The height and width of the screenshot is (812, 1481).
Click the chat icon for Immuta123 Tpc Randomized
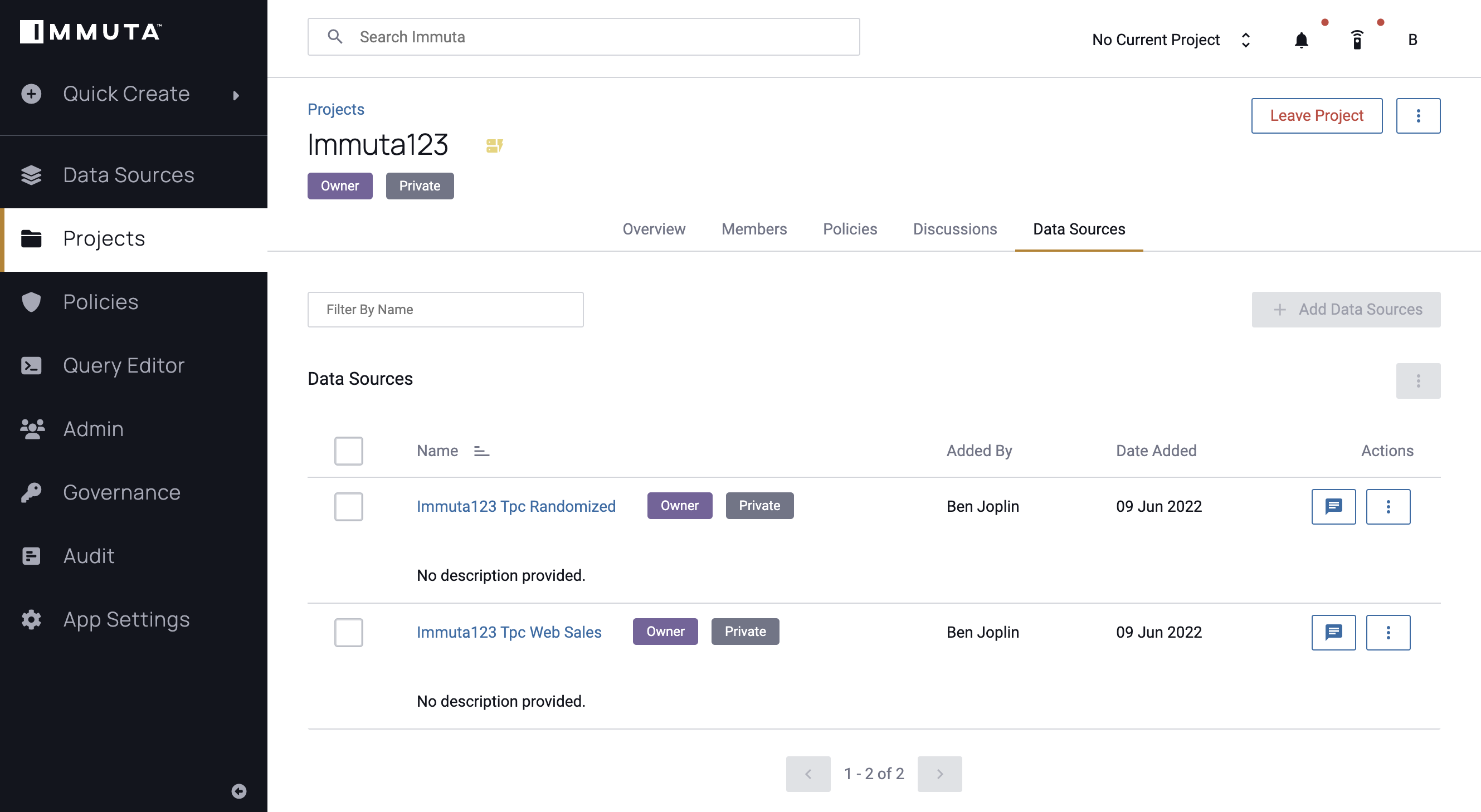click(1333, 506)
